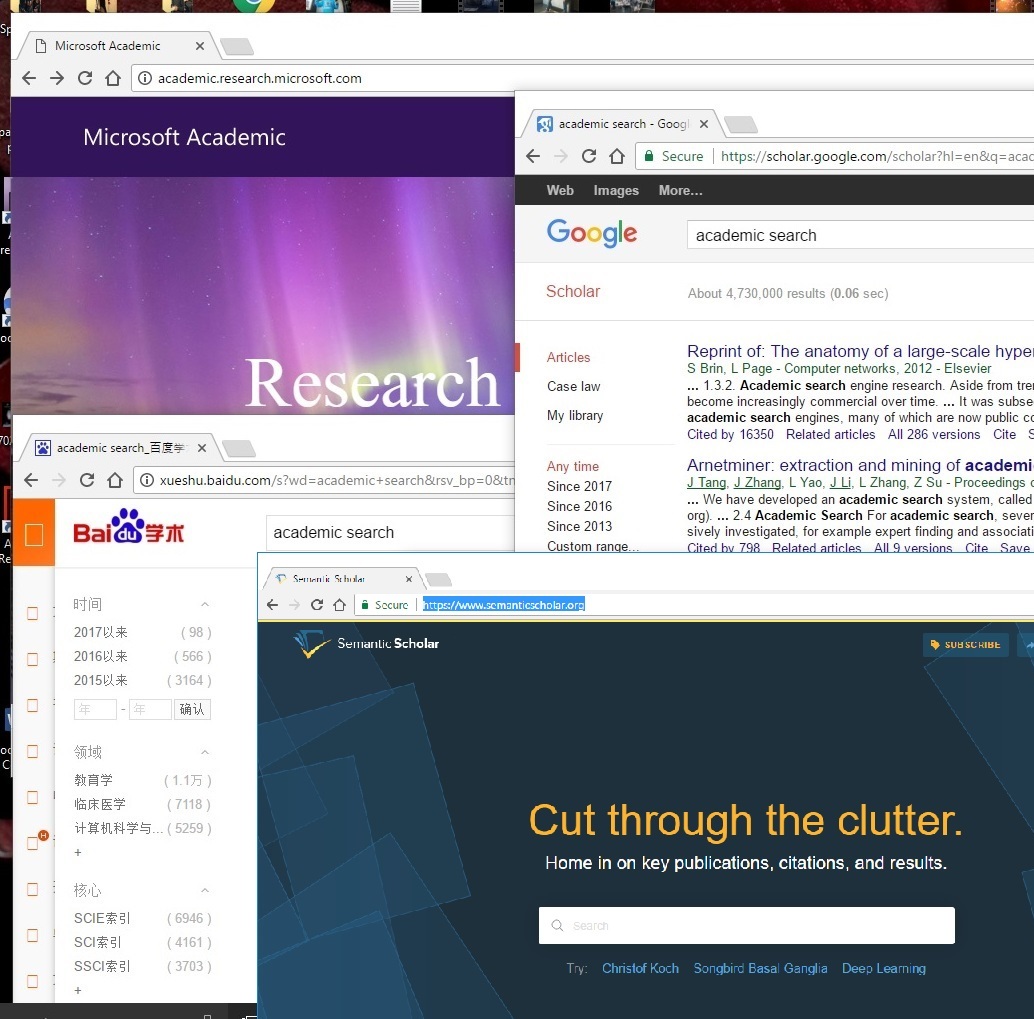Click site info icon beside academic.research.microsoft.com

144,78
